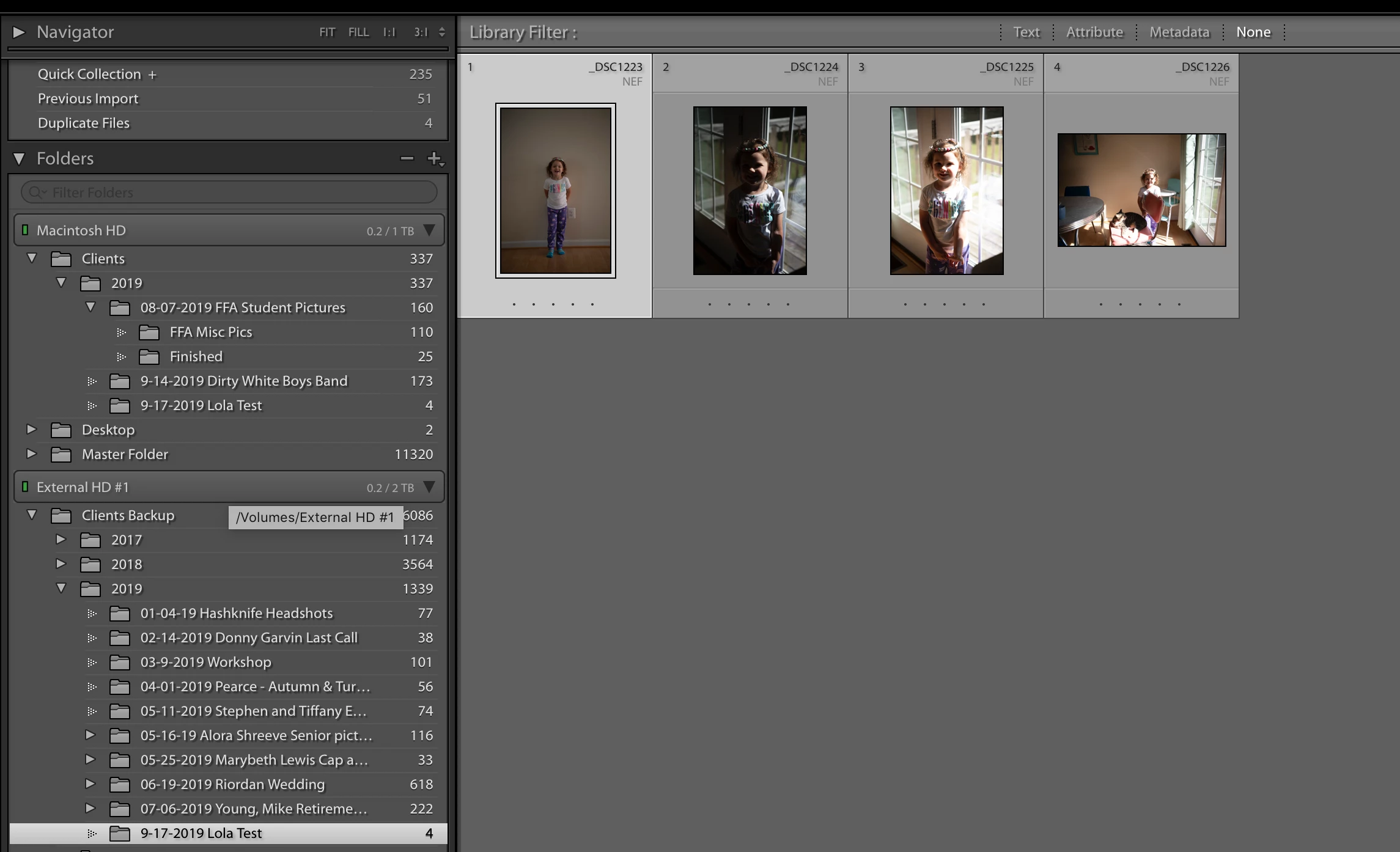Expand the Desktop folder

[x=31, y=430]
